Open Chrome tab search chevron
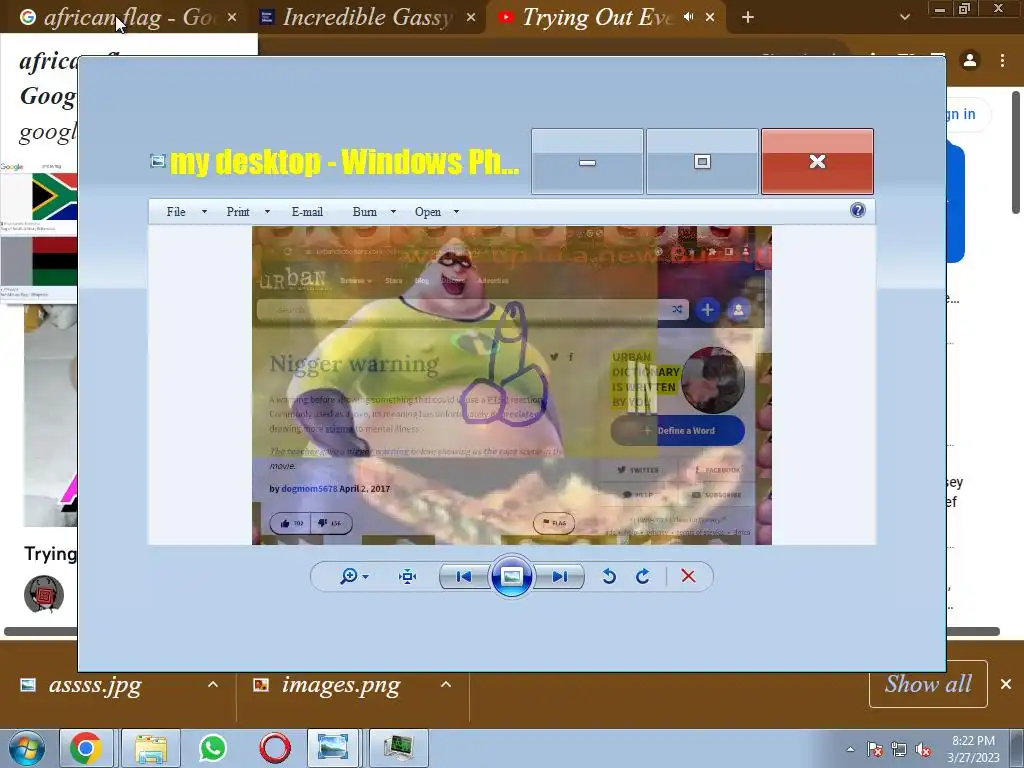The height and width of the screenshot is (768, 1024). pyautogui.click(x=904, y=17)
